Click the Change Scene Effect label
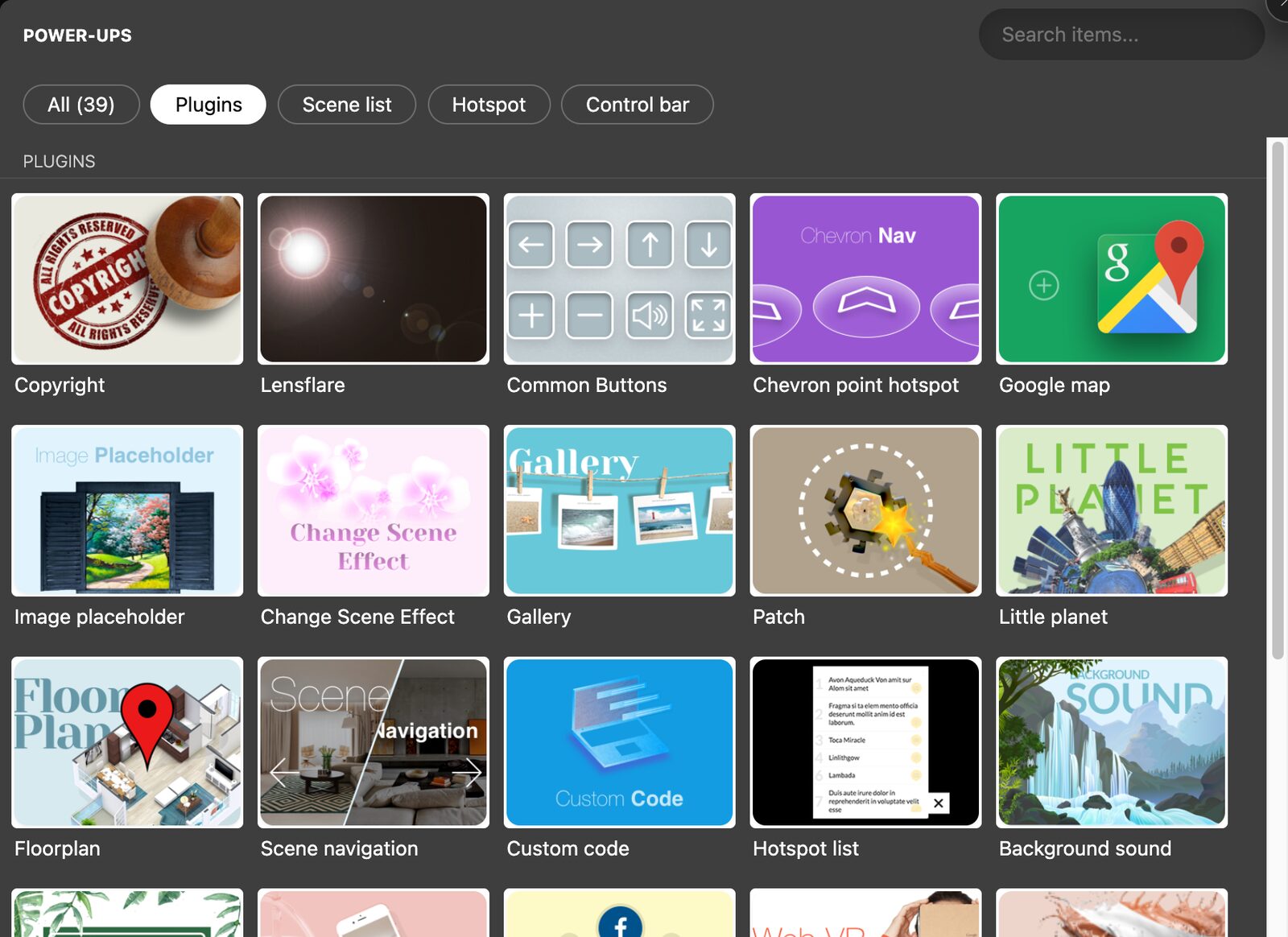The height and width of the screenshot is (937, 1288). point(357,617)
